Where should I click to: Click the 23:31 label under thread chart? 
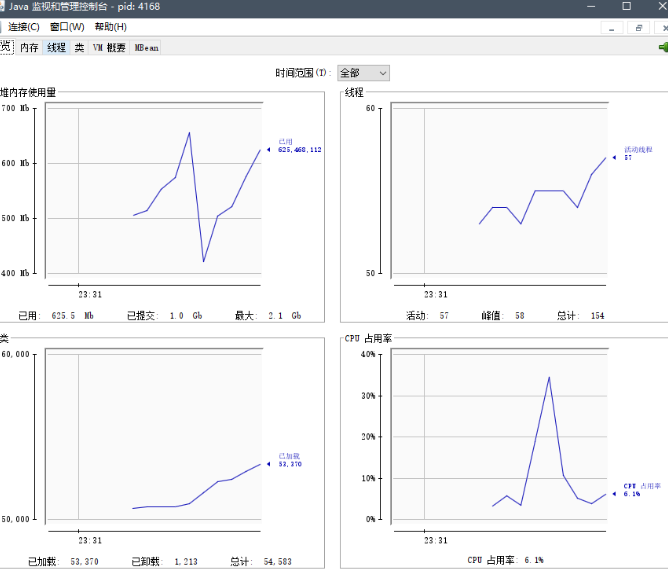[x=436, y=294]
